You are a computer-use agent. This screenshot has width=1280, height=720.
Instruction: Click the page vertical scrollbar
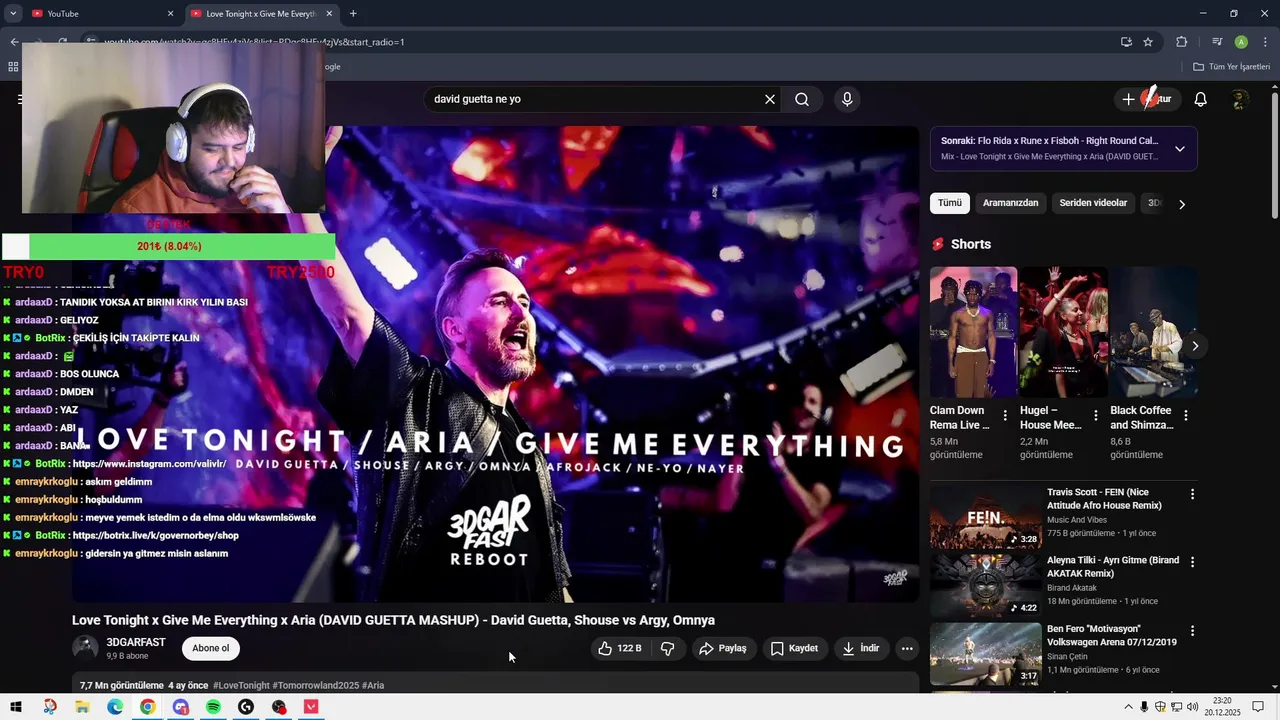pos(1275,155)
